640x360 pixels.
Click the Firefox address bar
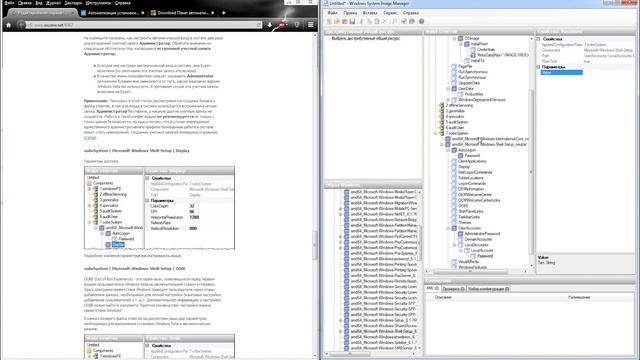pos(142,25)
